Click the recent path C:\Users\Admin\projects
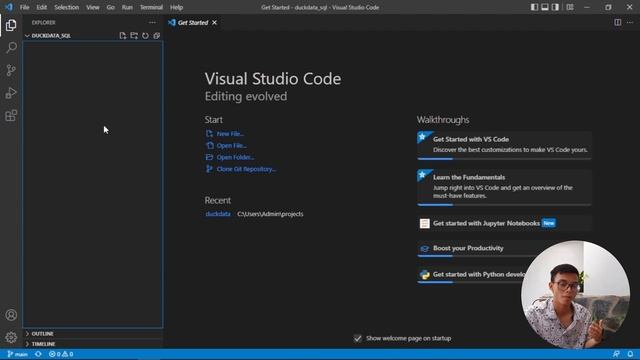 pos(270,214)
